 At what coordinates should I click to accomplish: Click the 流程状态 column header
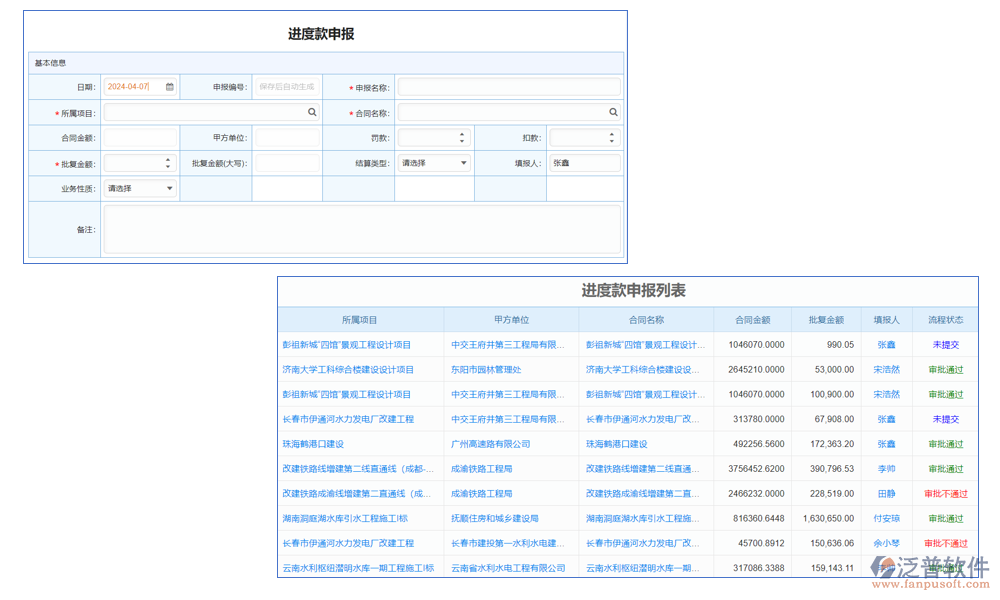pyautogui.click(x=944, y=319)
